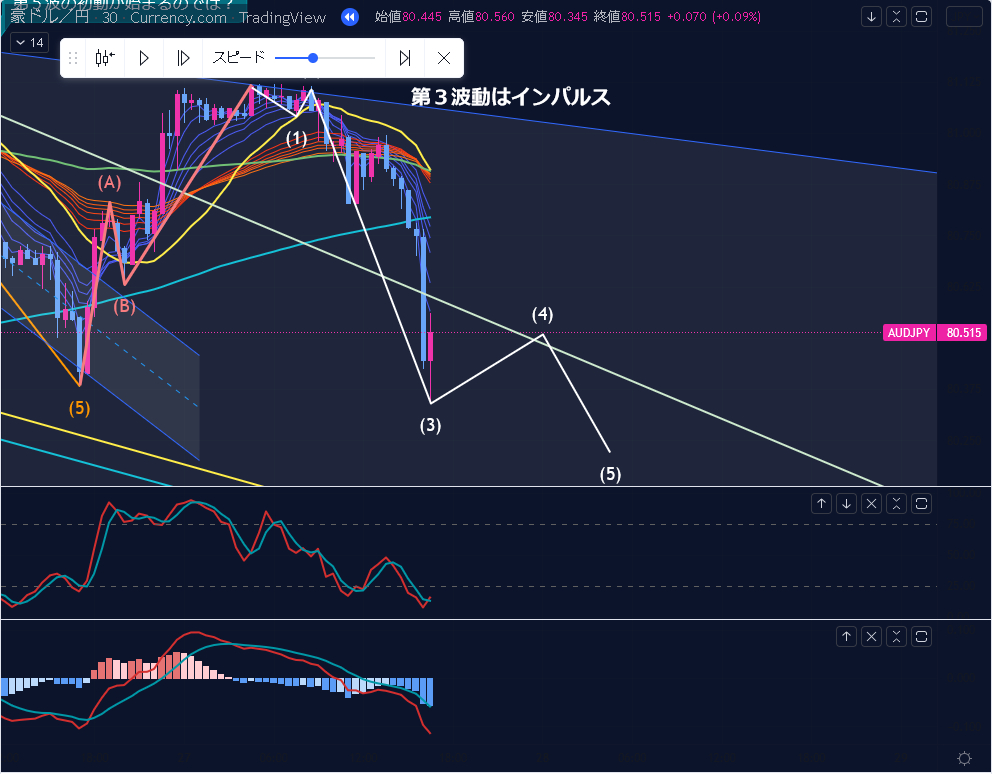Move the oscillator pane up
This screenshot has width=992, height=774.
click(822, 503)
